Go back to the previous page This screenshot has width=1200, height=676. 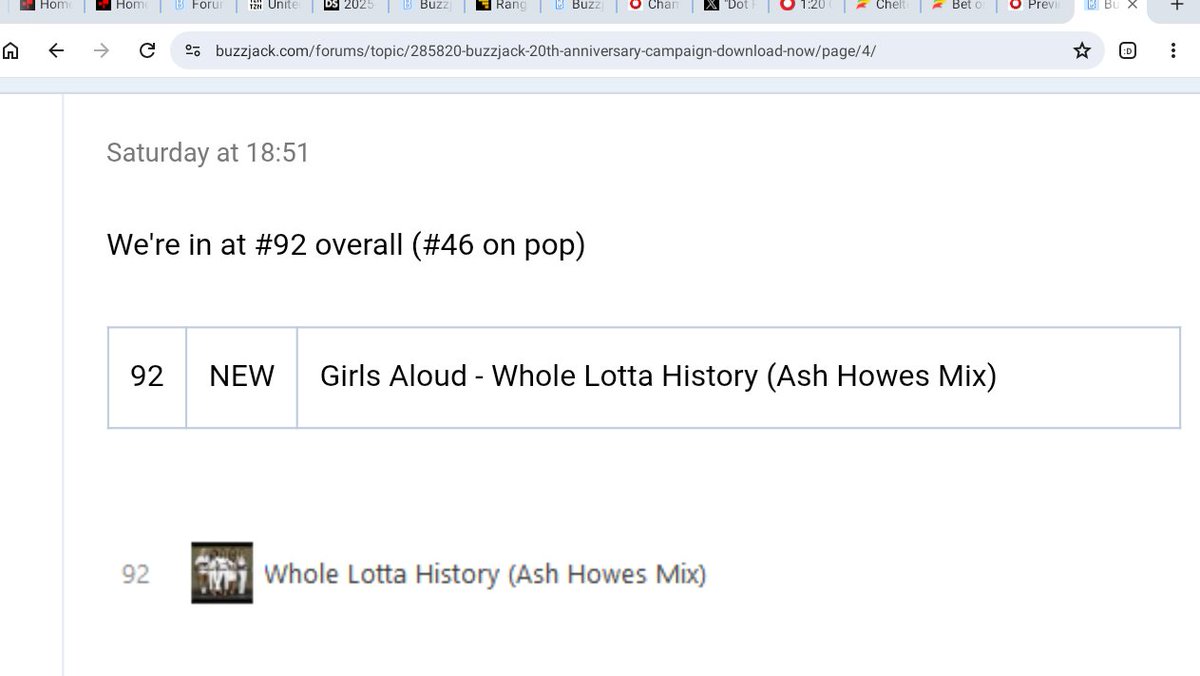tap(56, 50)
